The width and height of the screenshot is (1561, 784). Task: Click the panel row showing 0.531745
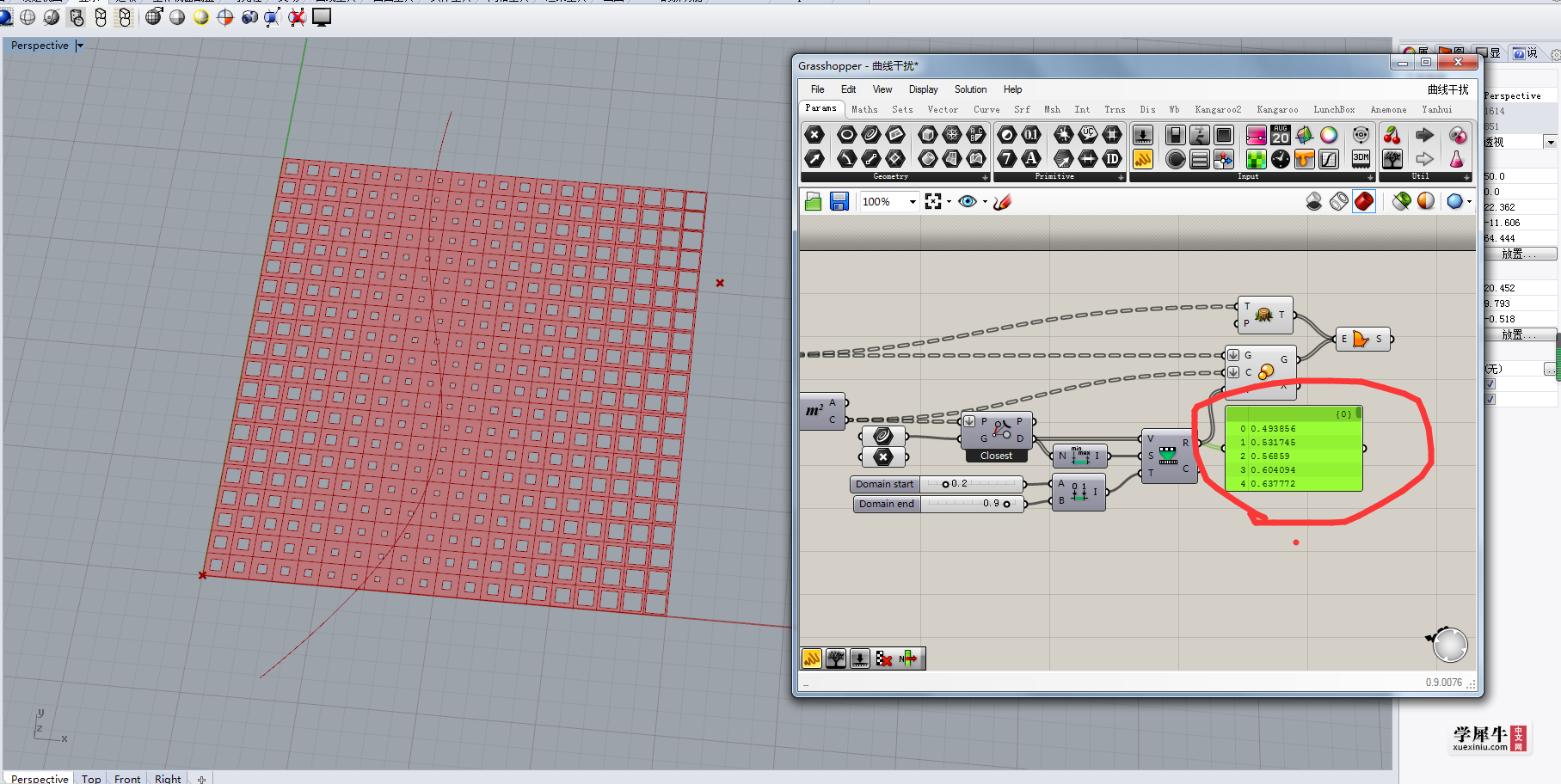[1294, 443]
